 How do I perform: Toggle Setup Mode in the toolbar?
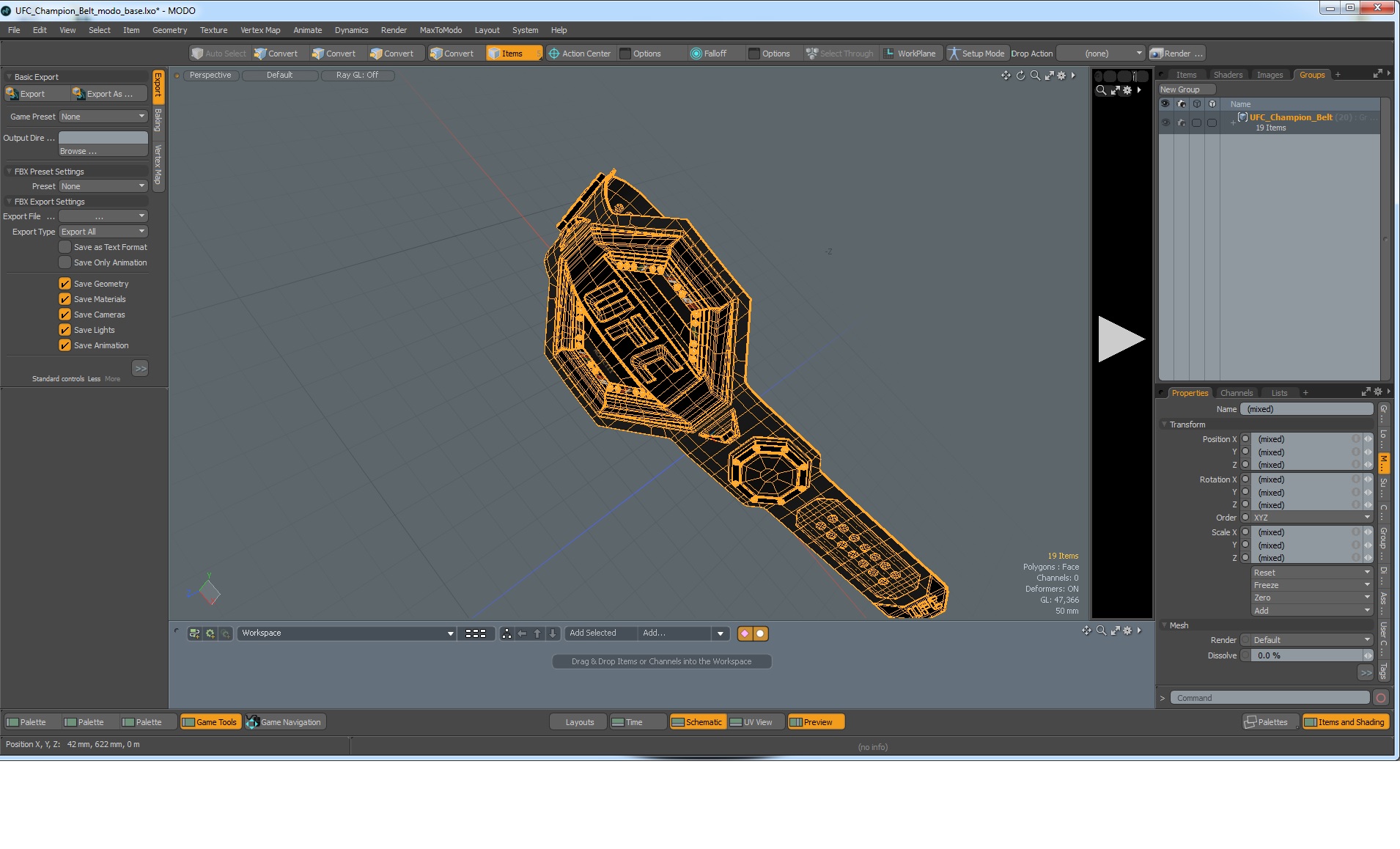click(x=976, y=54)
